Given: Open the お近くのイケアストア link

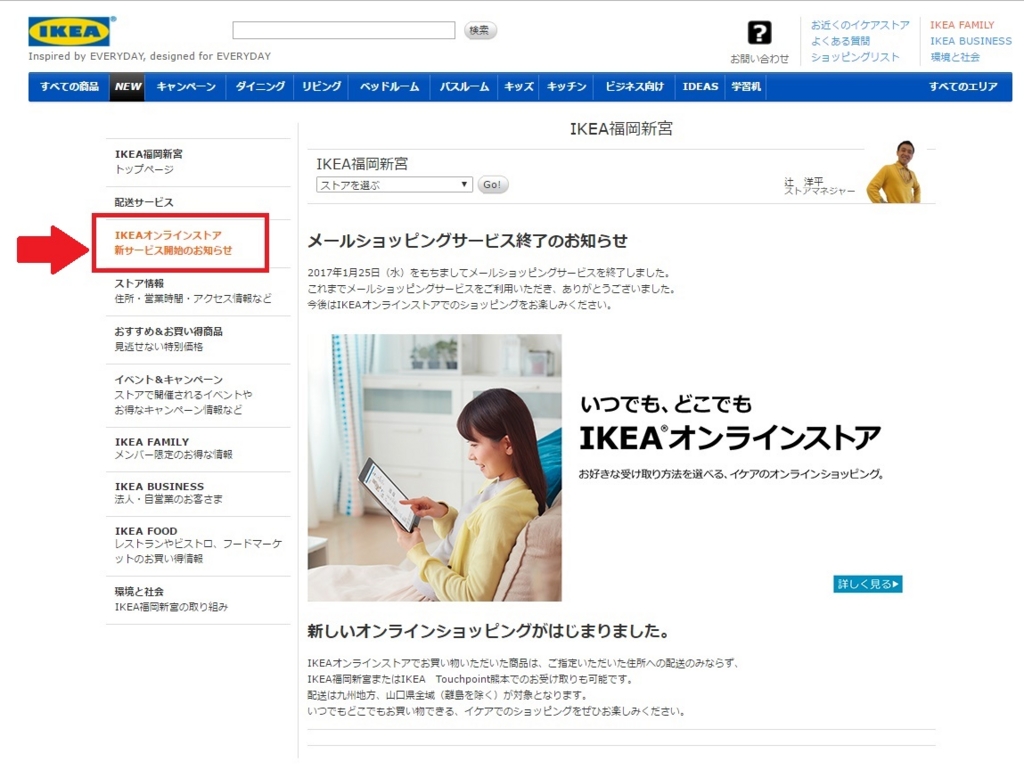Looking at the screenshot, I should click(859, 25).
